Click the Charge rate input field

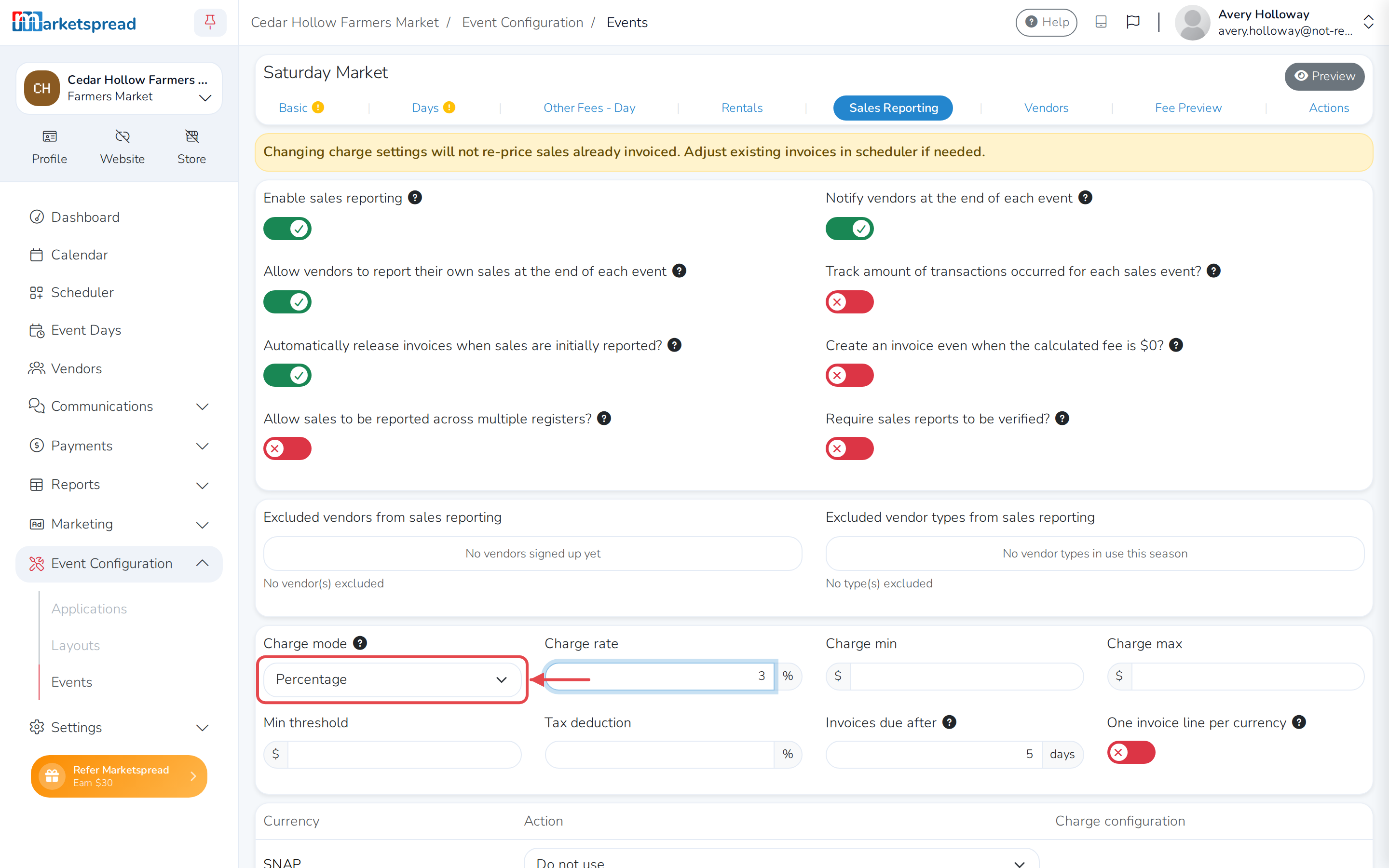click(659, 676)
